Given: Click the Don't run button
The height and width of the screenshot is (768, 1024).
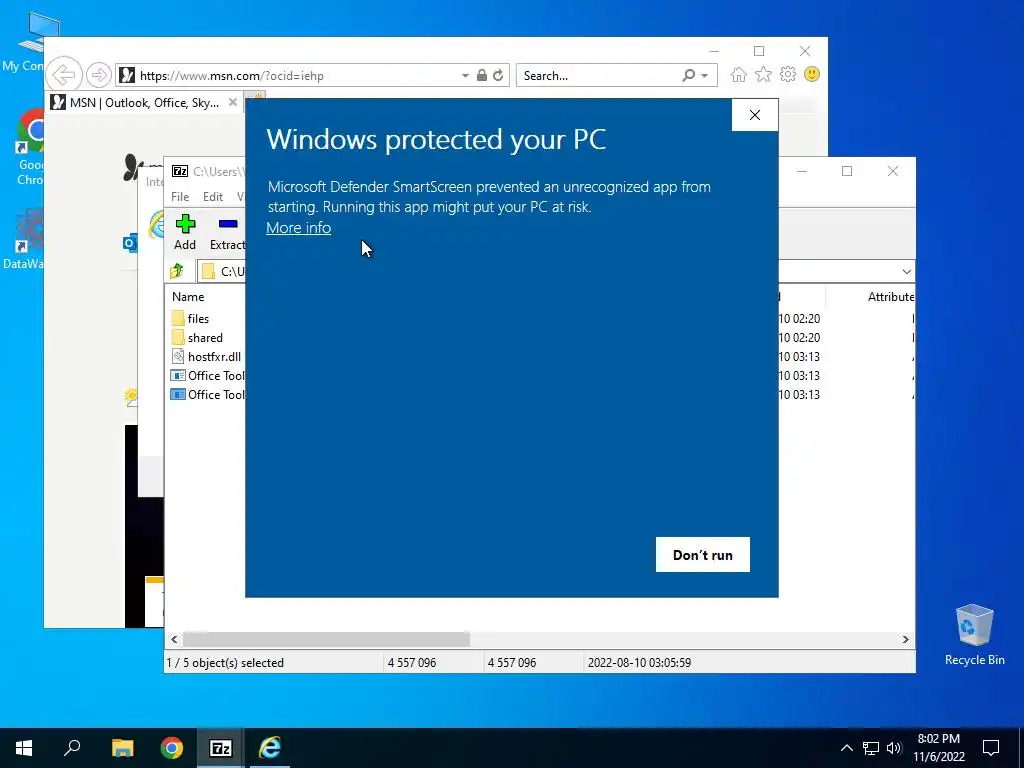Looking at the screenshot, I should tap(703, 554).
